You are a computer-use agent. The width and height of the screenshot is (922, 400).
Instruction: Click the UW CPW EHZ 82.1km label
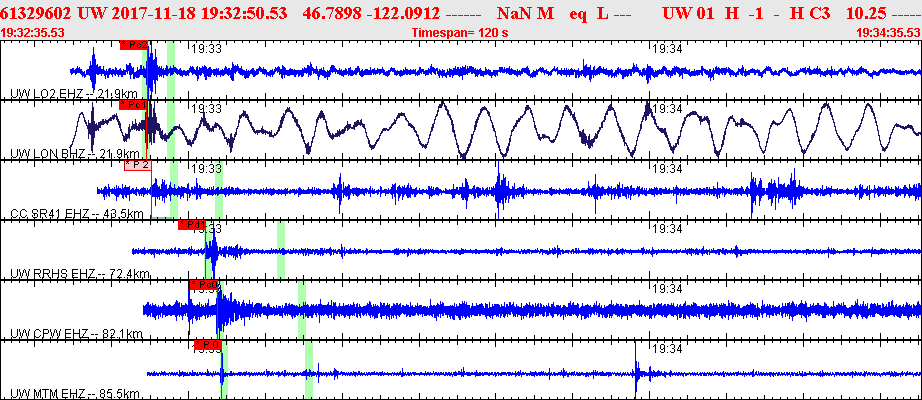click(x=76, y=334)
